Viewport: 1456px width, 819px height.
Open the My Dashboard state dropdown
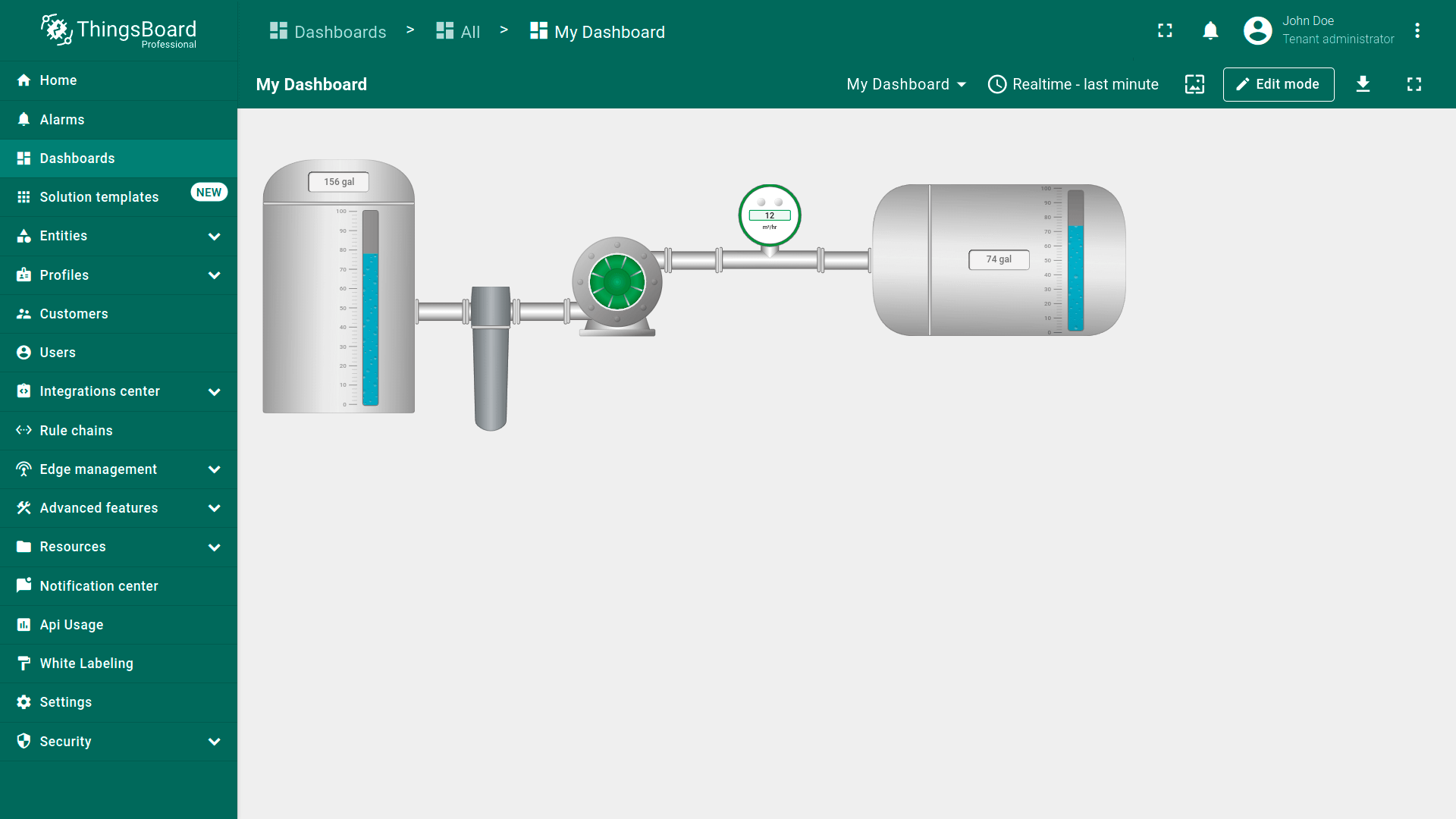(906, 84)
